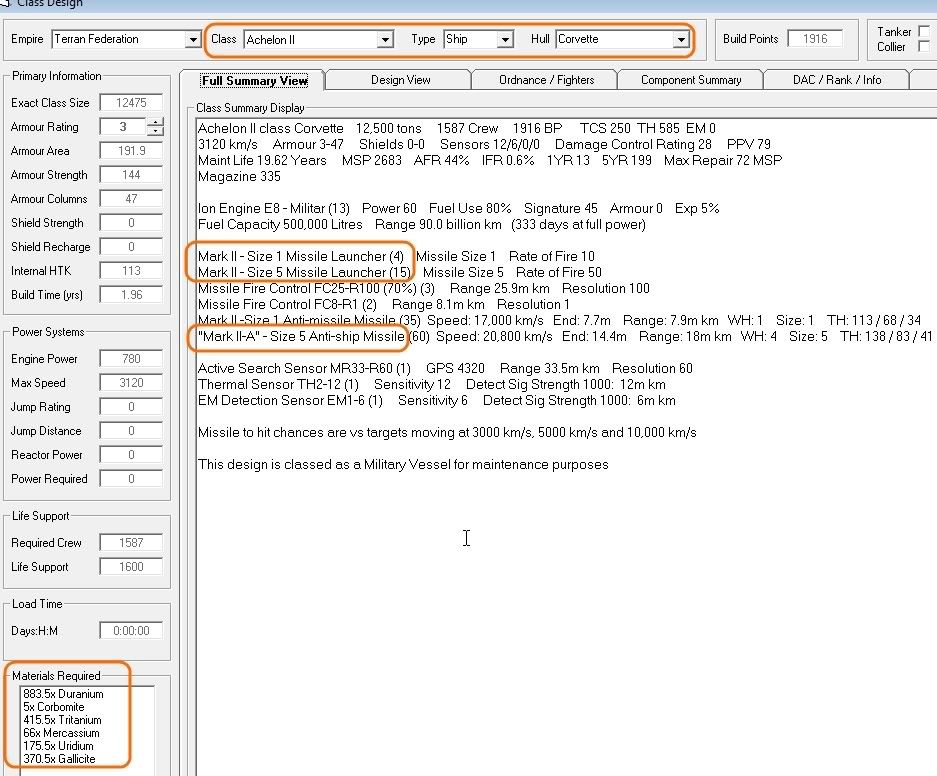Click the Missile Fire Control FC25-R100 line

point(424,289)
